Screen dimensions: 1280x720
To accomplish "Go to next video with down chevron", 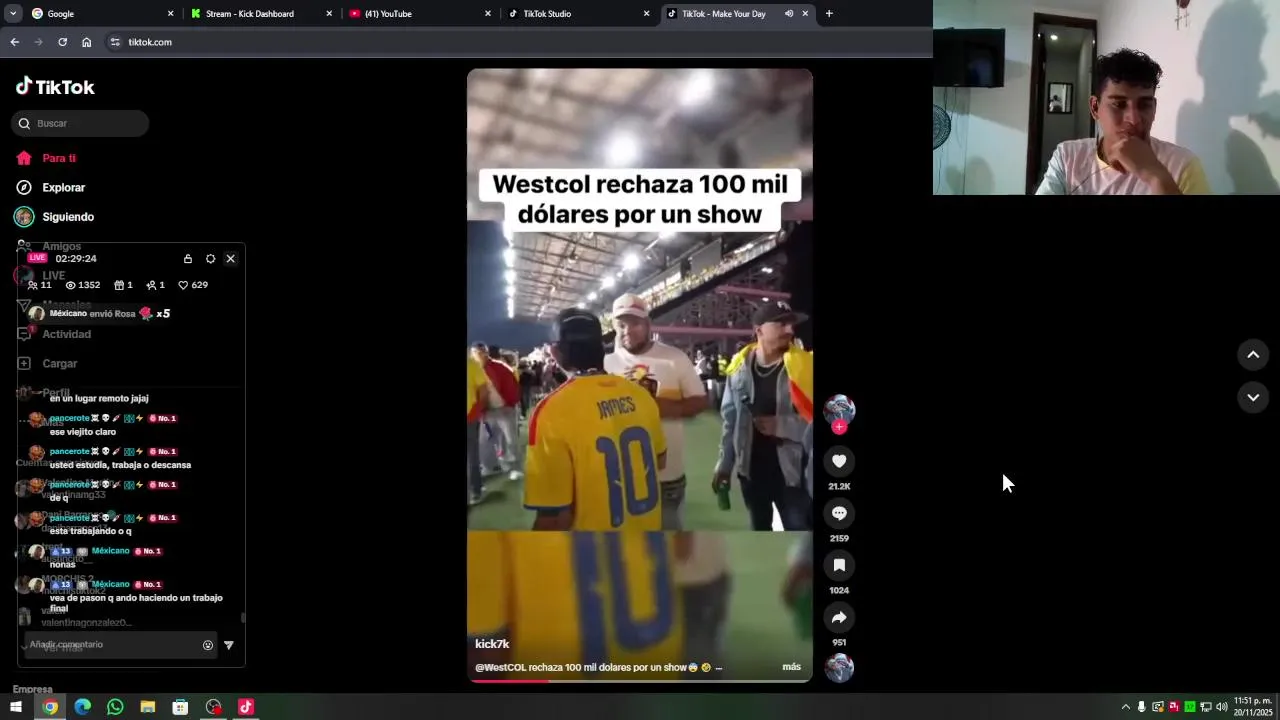I will click(x=1253, y=397).
